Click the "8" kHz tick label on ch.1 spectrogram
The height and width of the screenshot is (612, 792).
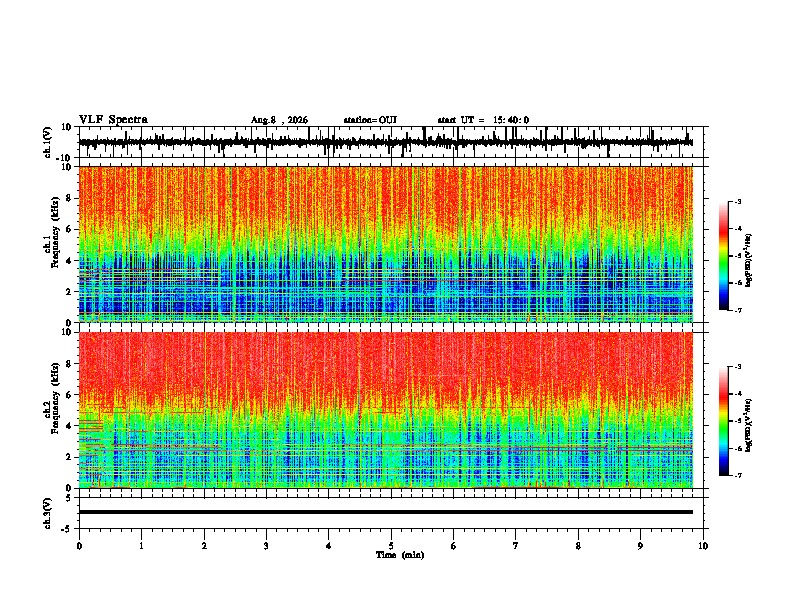pos(70,198)
